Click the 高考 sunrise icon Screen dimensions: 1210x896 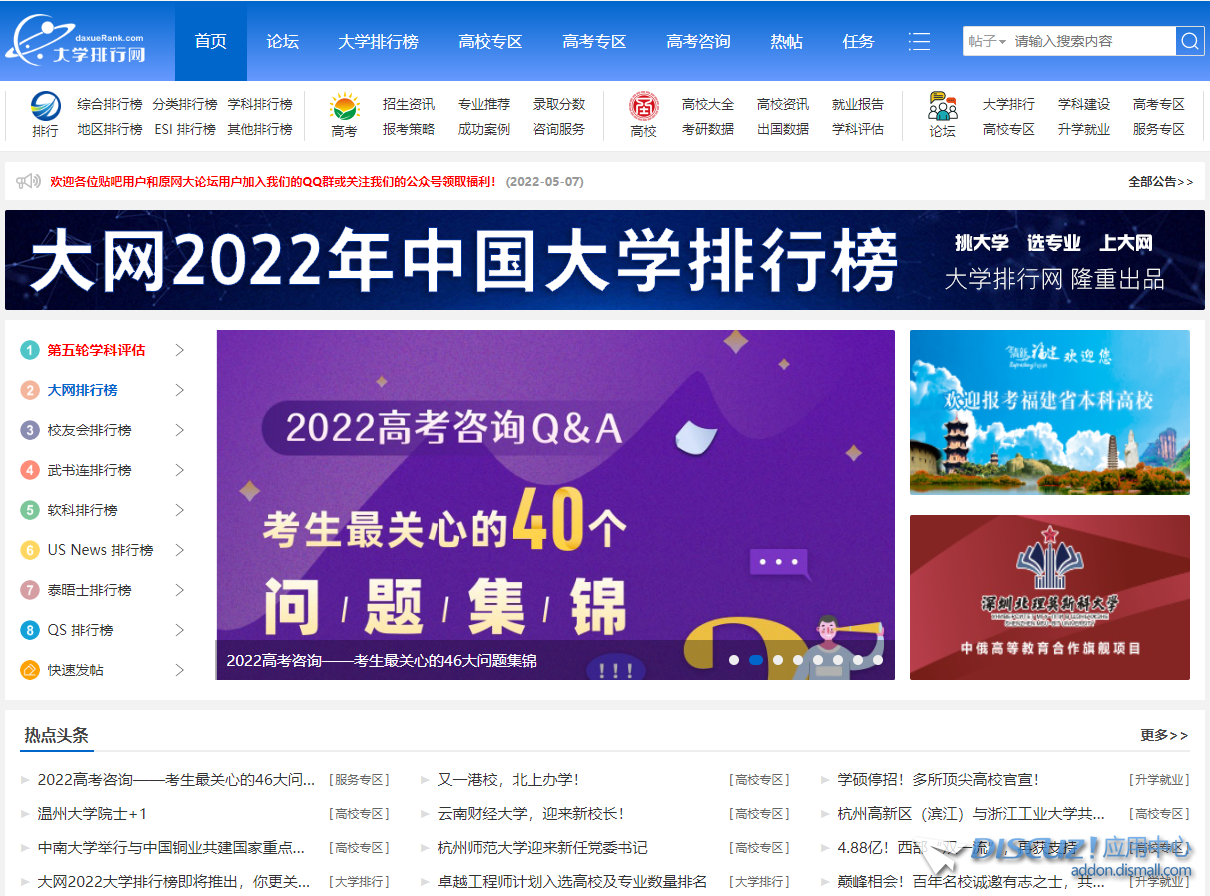click(x=344, y=106)
